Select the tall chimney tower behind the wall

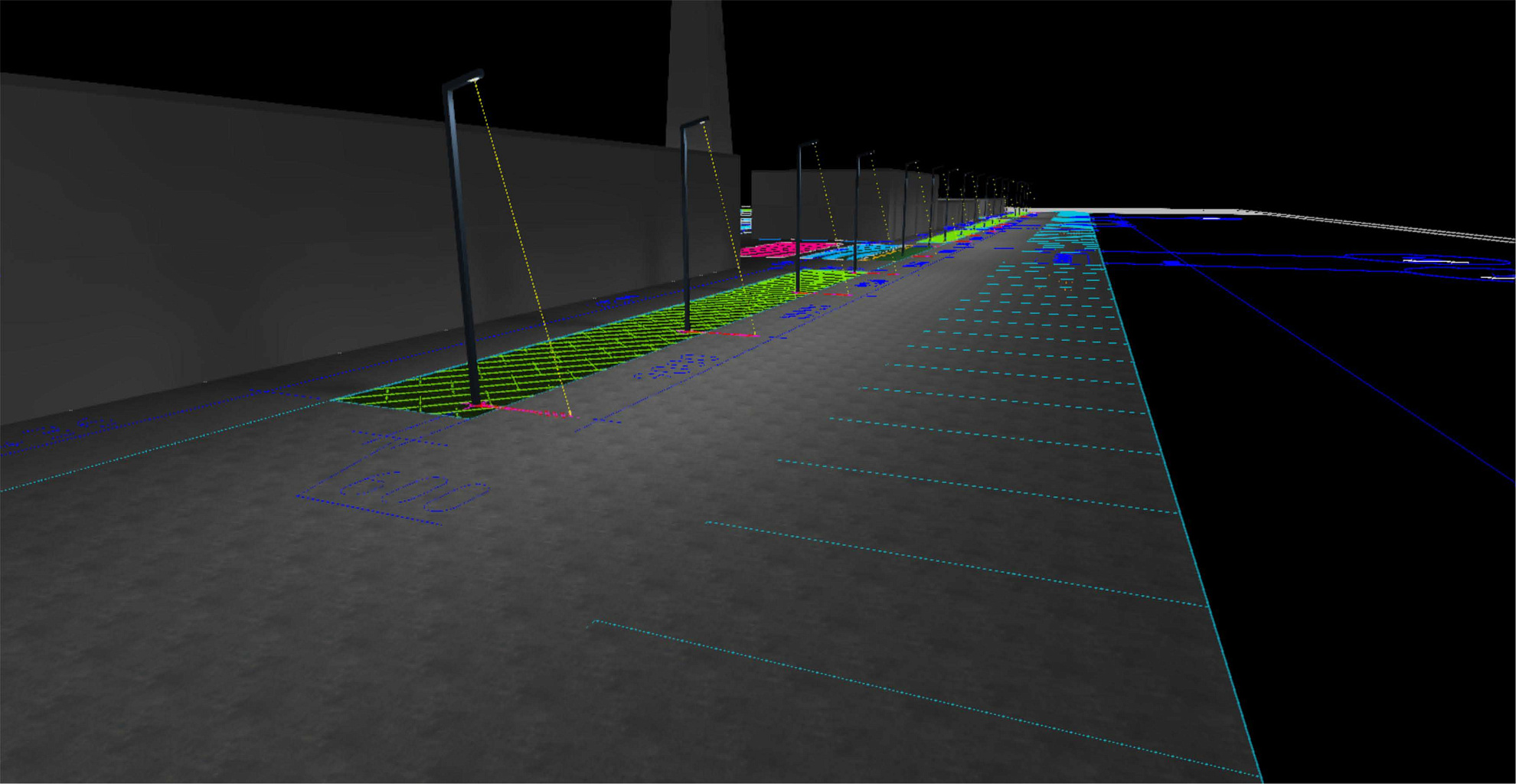[698, 69]
